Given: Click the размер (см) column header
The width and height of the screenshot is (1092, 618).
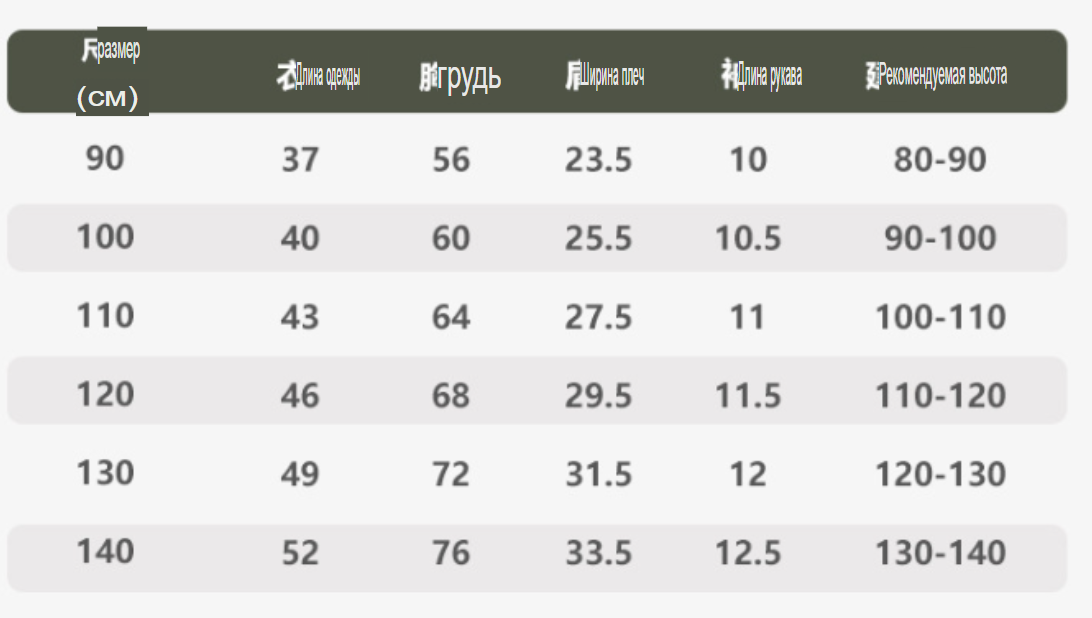Looking at the screenshot, I should point(110,72).
